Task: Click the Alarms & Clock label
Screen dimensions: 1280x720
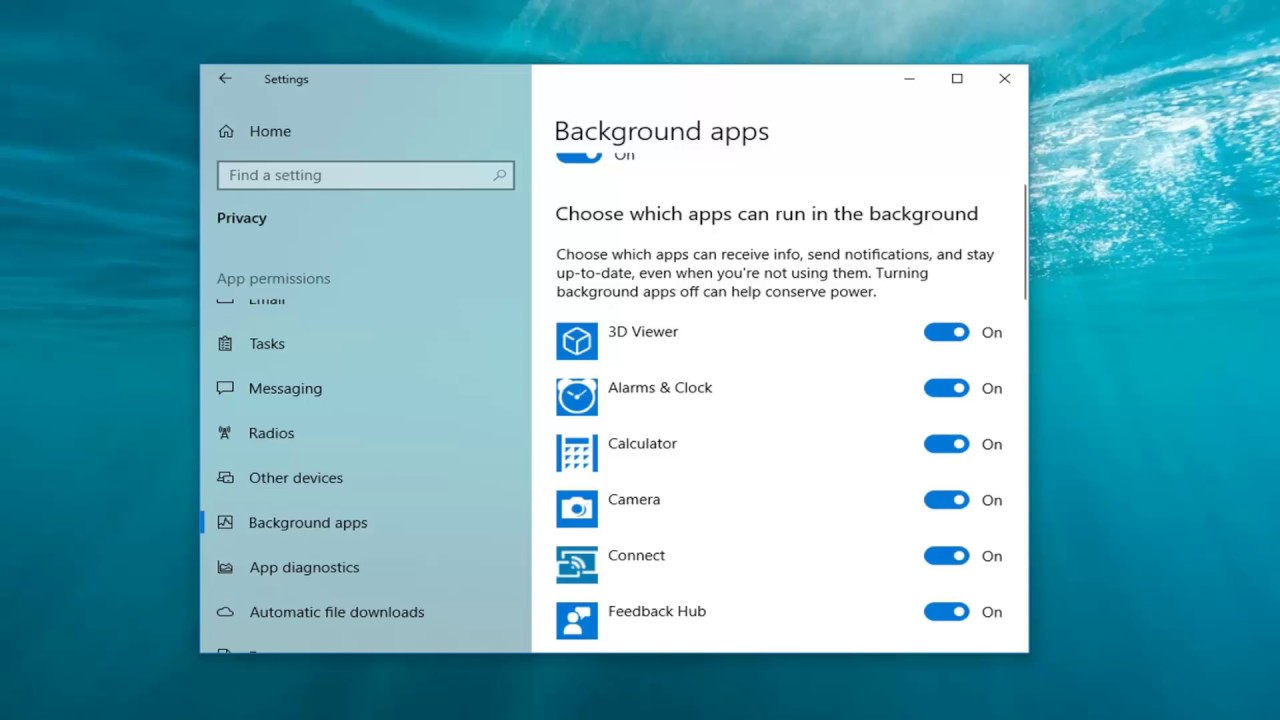Action: click(x=660, y=388)
